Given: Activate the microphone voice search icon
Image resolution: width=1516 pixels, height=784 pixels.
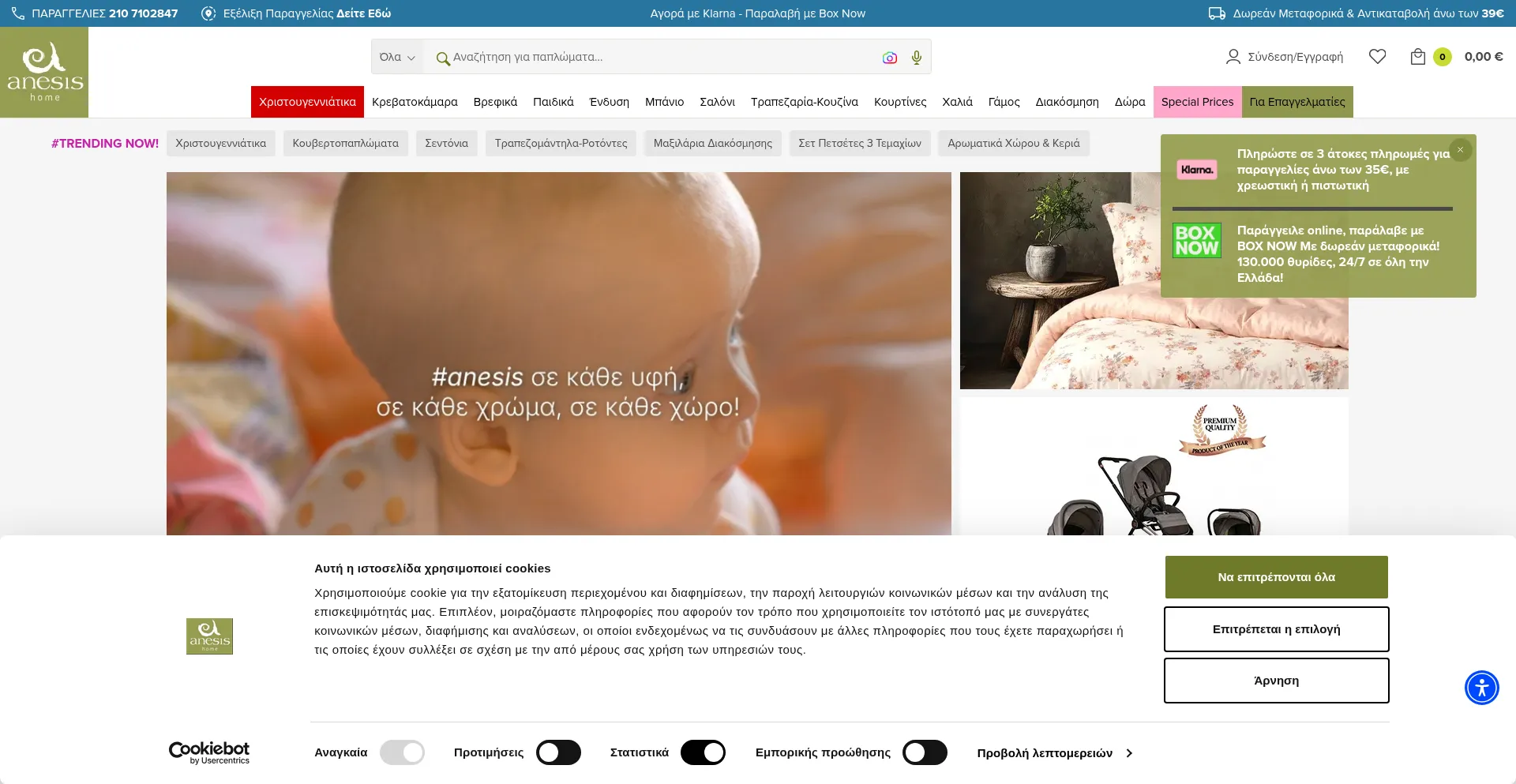Looking at the screenshot, I should coord(916,58).
